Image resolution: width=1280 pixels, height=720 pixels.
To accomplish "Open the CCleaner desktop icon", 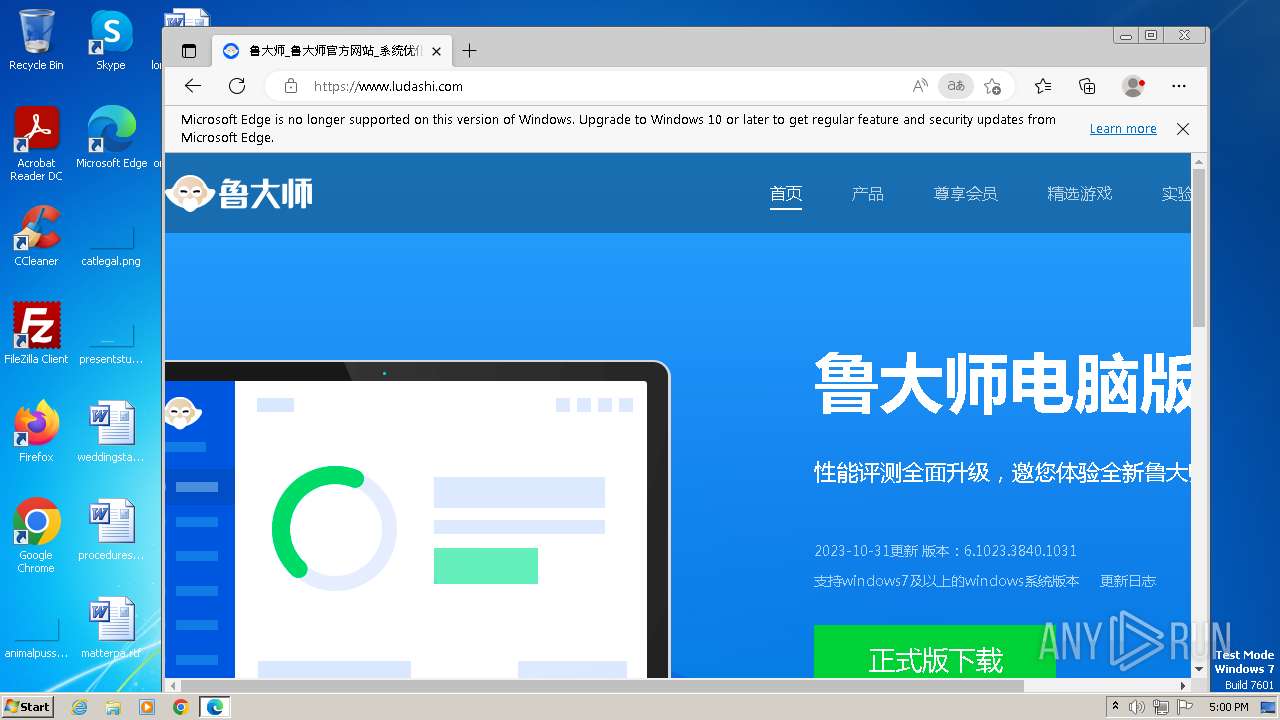I will tap(36, 236).
